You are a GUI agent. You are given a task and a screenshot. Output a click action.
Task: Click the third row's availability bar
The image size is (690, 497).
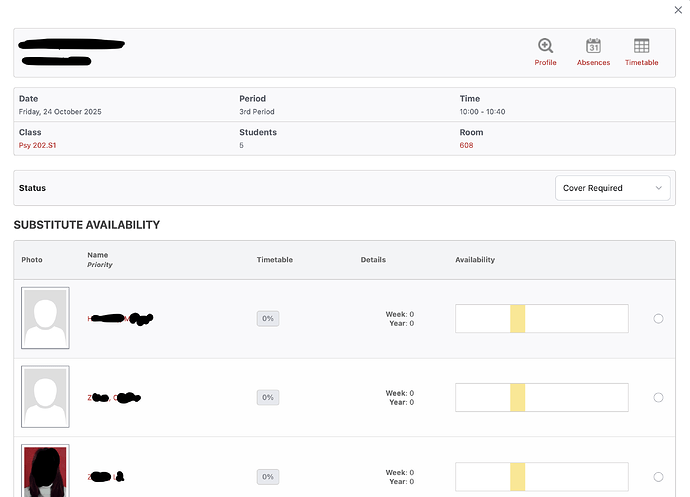pos(541,477)
